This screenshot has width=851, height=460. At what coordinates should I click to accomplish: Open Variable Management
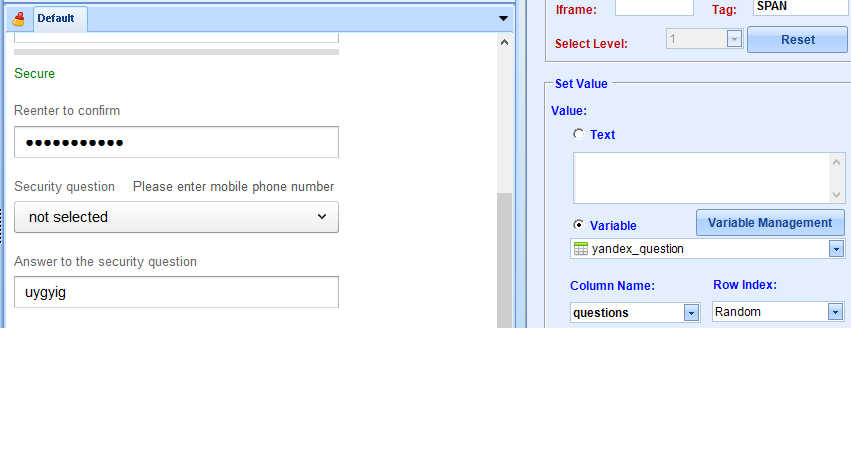pyautogui.click(x=769, y=223)
